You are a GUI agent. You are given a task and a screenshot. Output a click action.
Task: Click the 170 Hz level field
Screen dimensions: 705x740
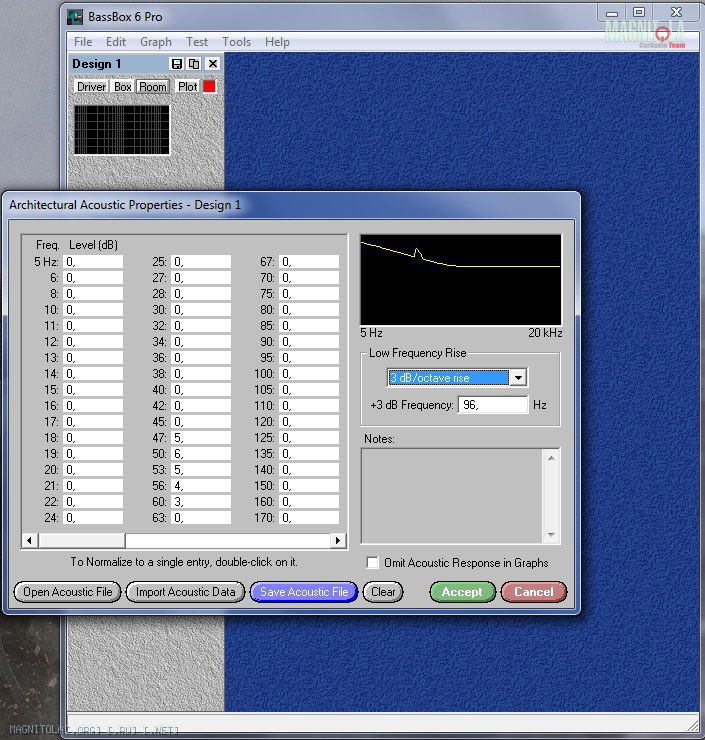(x=309, y=518)
